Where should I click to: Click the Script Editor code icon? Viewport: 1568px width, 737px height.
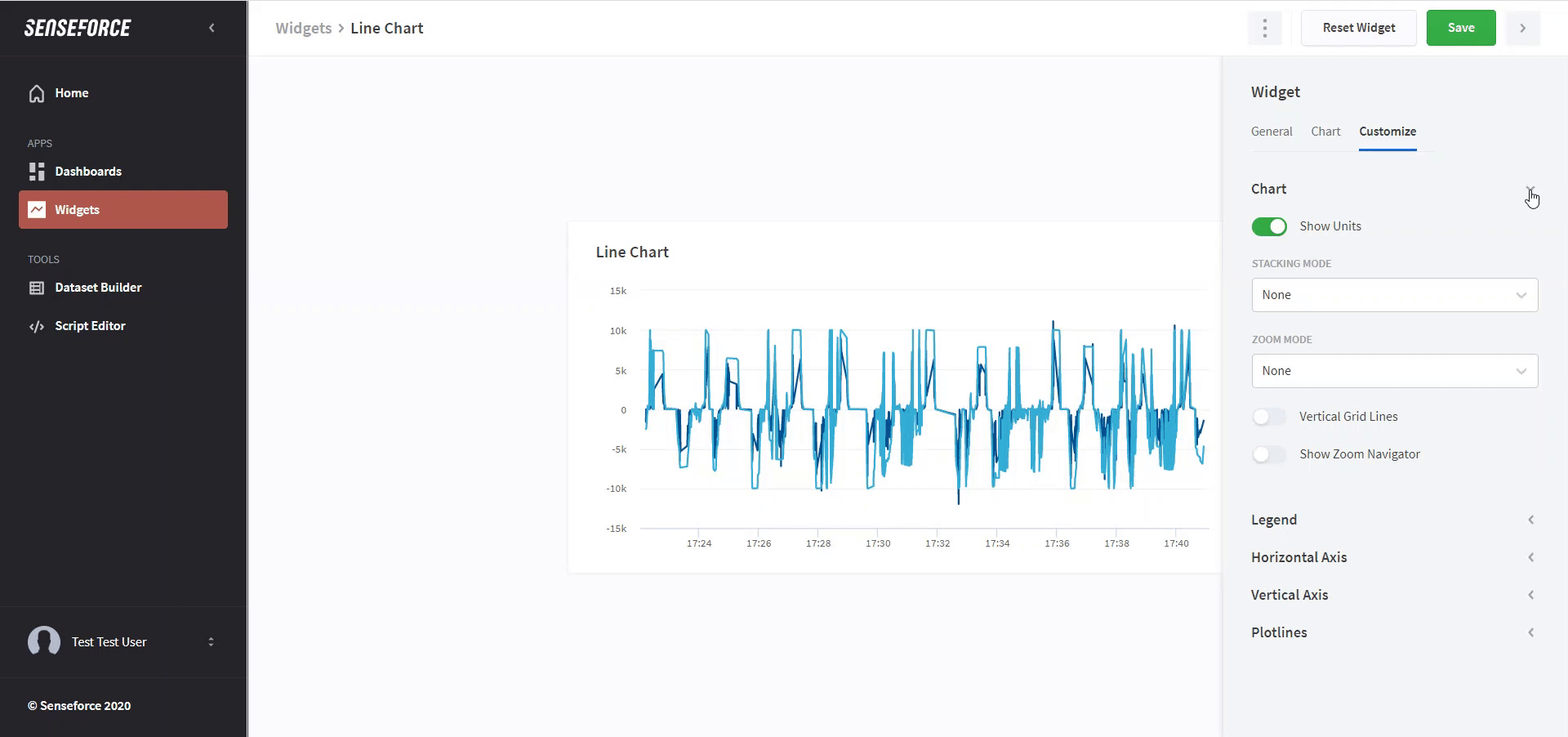[37, 326]
